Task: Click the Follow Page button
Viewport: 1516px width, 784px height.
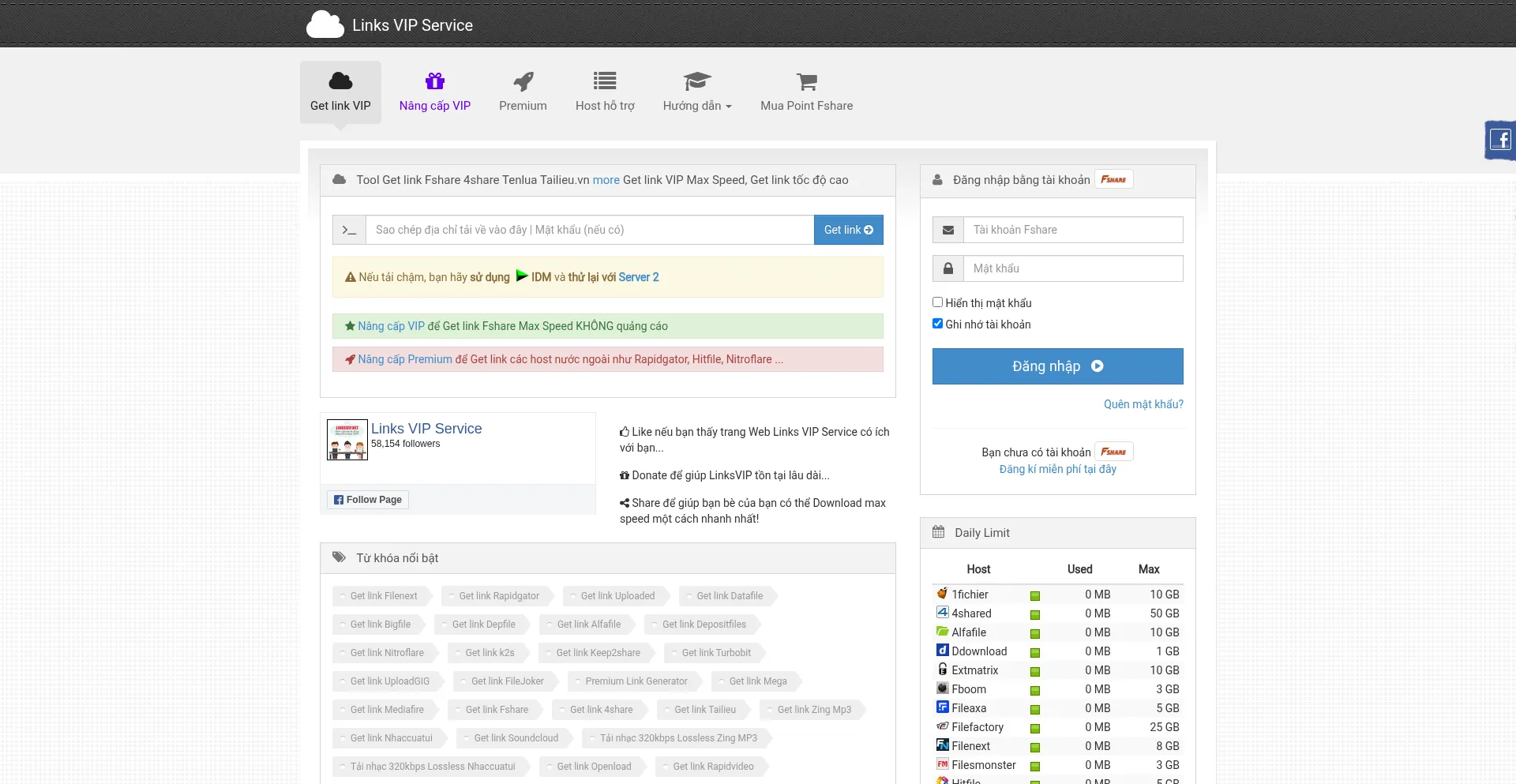Action: (x=368, y=500)
